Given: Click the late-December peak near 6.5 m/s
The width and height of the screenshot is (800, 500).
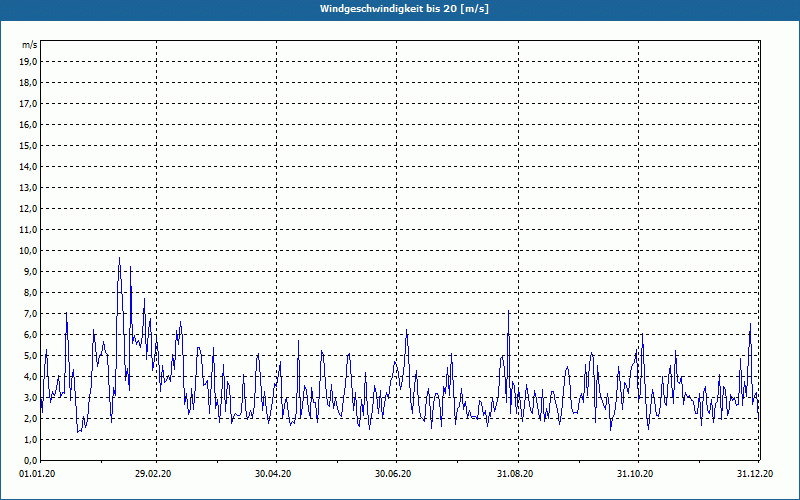Looking at the screenshot, I should point(751,324).
